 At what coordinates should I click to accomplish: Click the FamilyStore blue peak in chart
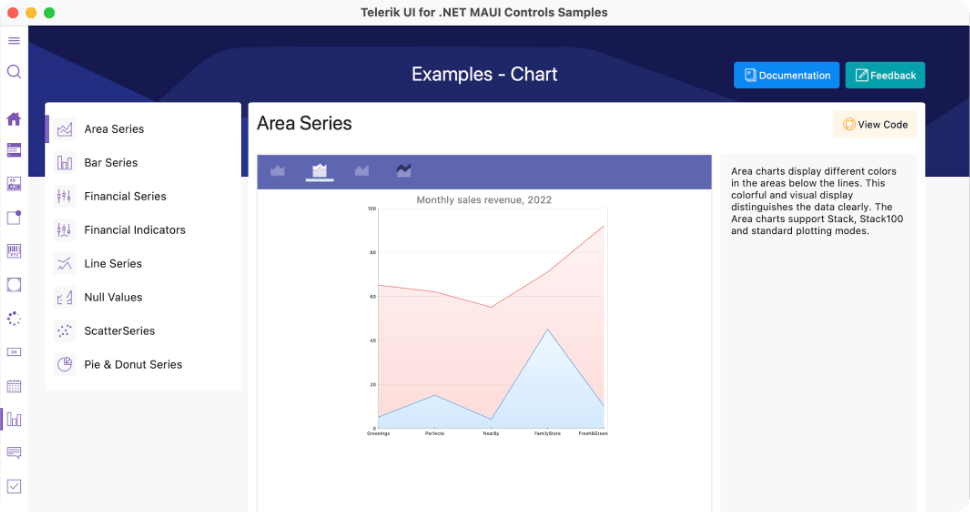click(x=547, y=329)
